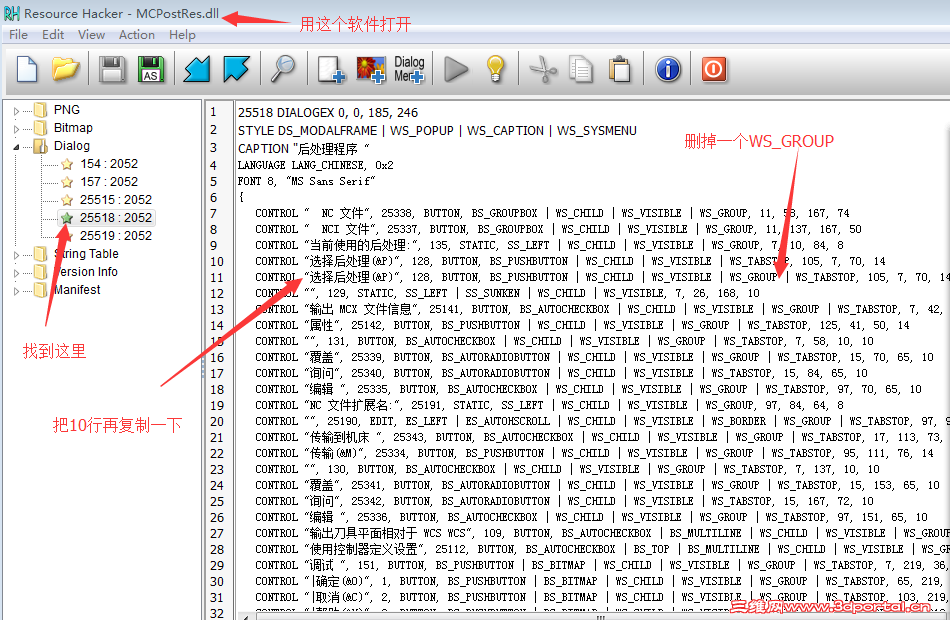The height and width of the screenshot is (620, 950).
Task: Select the PNG folder label
Action: (x=67, y=110)
